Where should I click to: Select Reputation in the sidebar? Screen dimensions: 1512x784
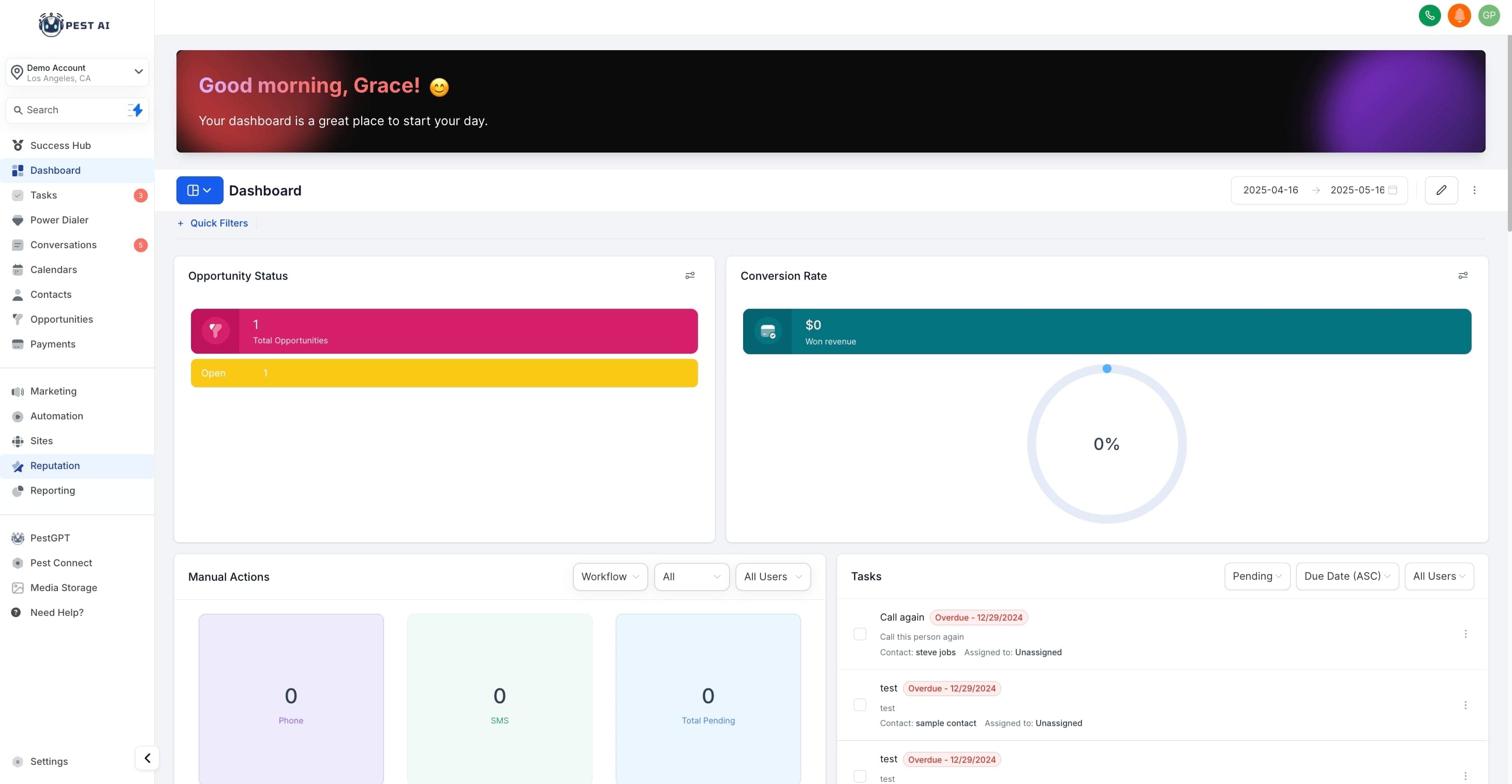(x=77, y=466)
